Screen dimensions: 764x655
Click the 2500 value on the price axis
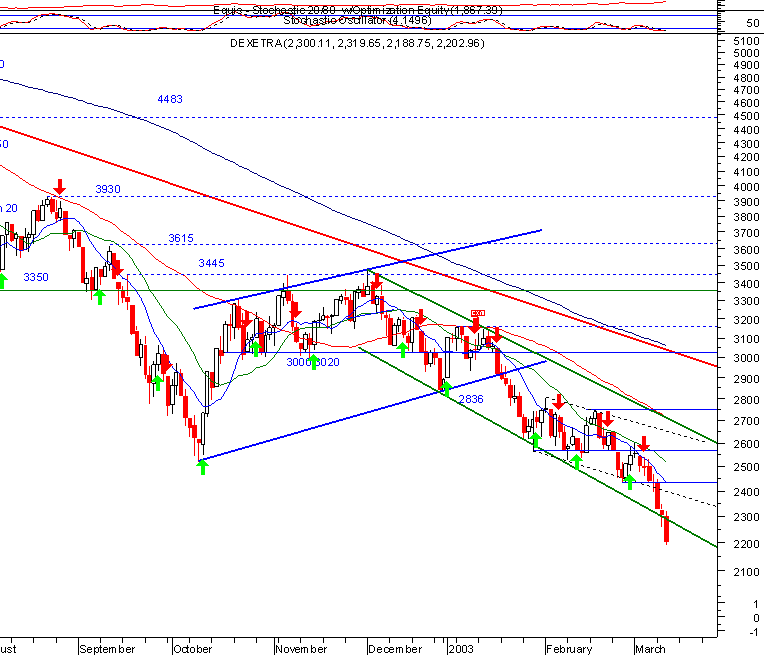(746, 467)
